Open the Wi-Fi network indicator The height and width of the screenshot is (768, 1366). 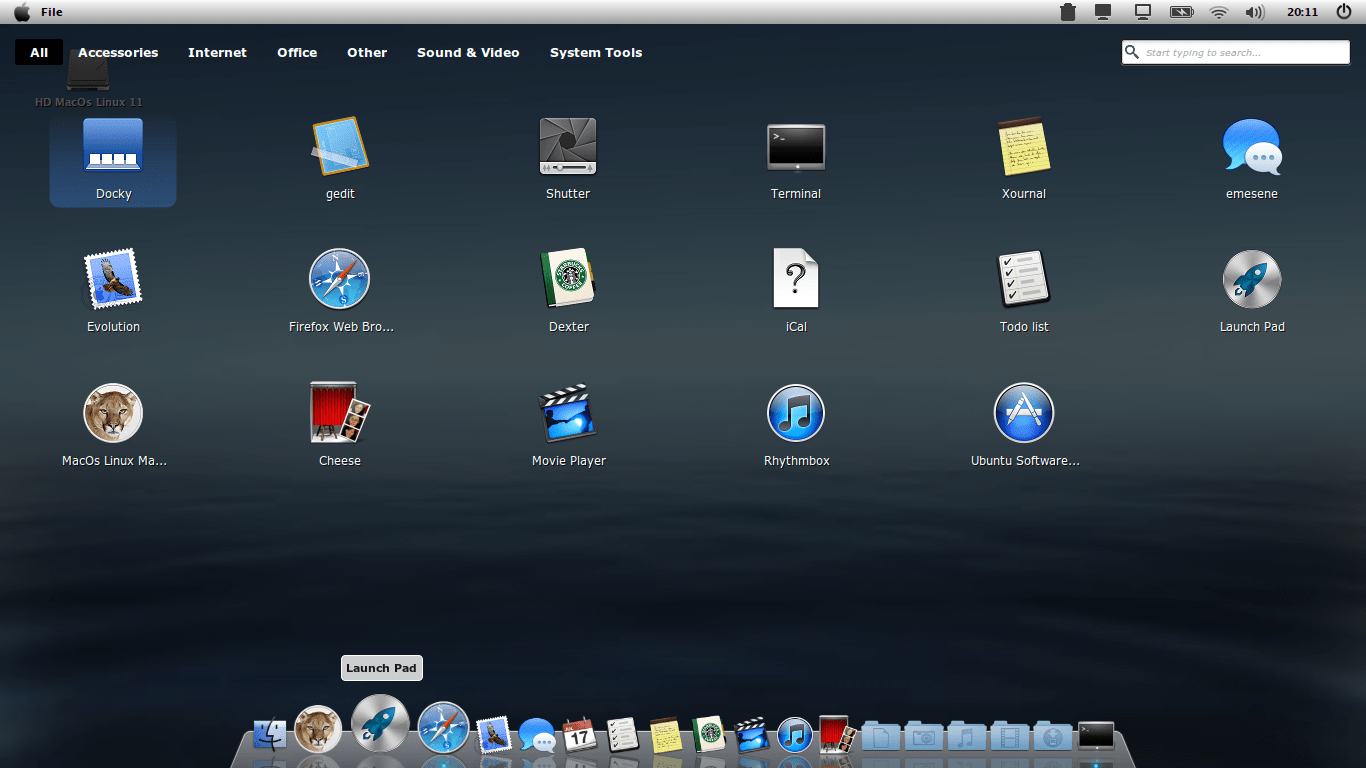[1218, 12]
